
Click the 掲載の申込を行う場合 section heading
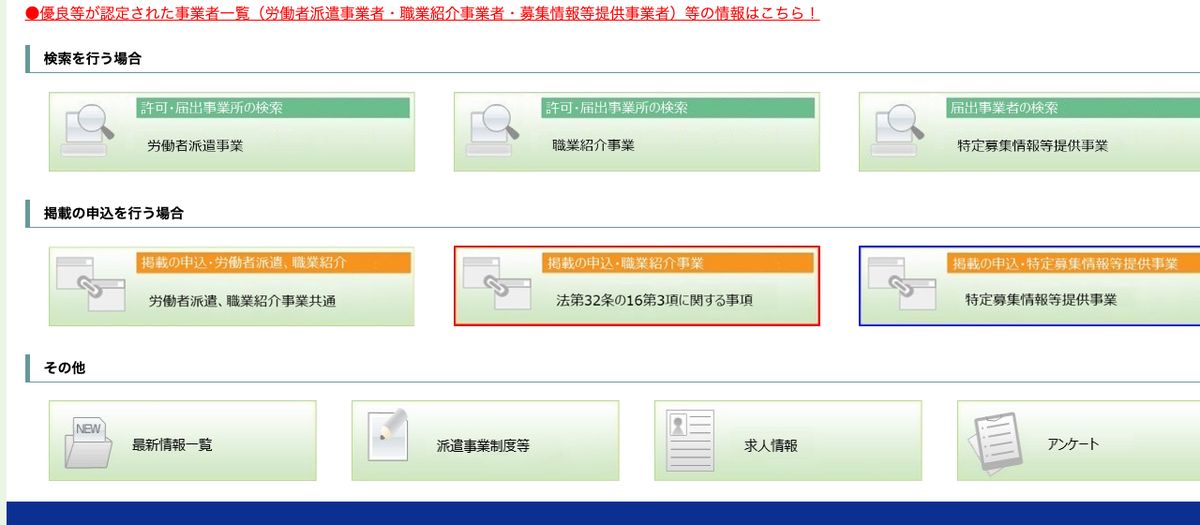pos(113,213)
